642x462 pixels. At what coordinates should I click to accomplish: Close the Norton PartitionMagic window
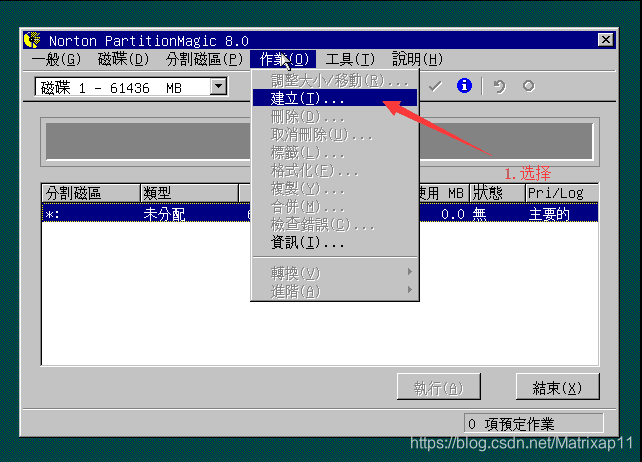[605, 40]
